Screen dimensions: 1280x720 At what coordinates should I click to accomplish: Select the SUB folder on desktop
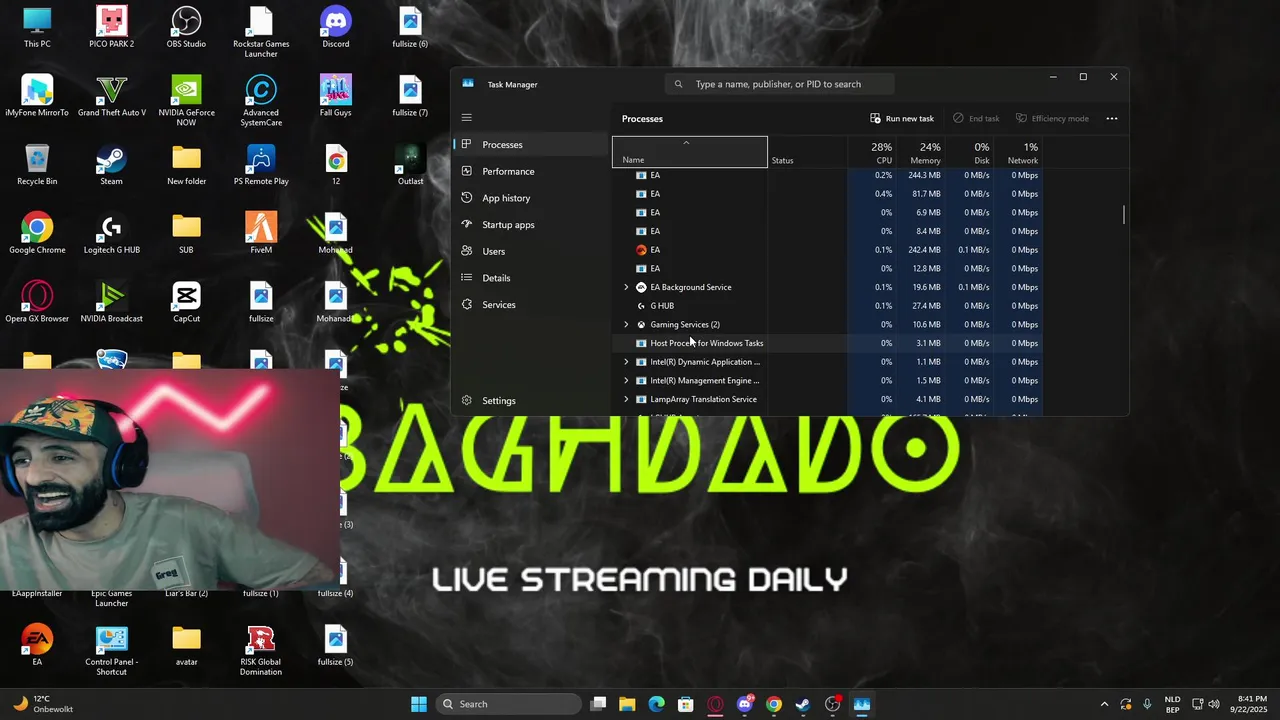coord(186,233)
